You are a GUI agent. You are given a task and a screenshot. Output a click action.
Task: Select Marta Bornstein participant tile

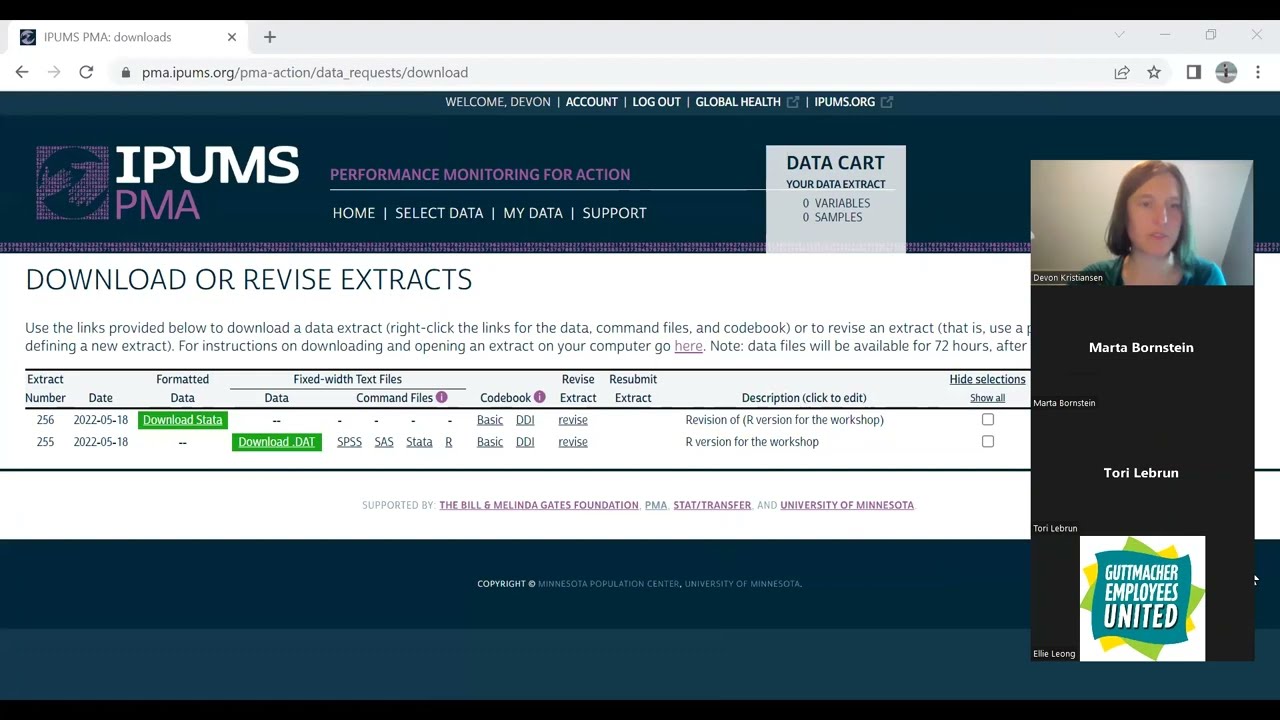click(1142, 348)
